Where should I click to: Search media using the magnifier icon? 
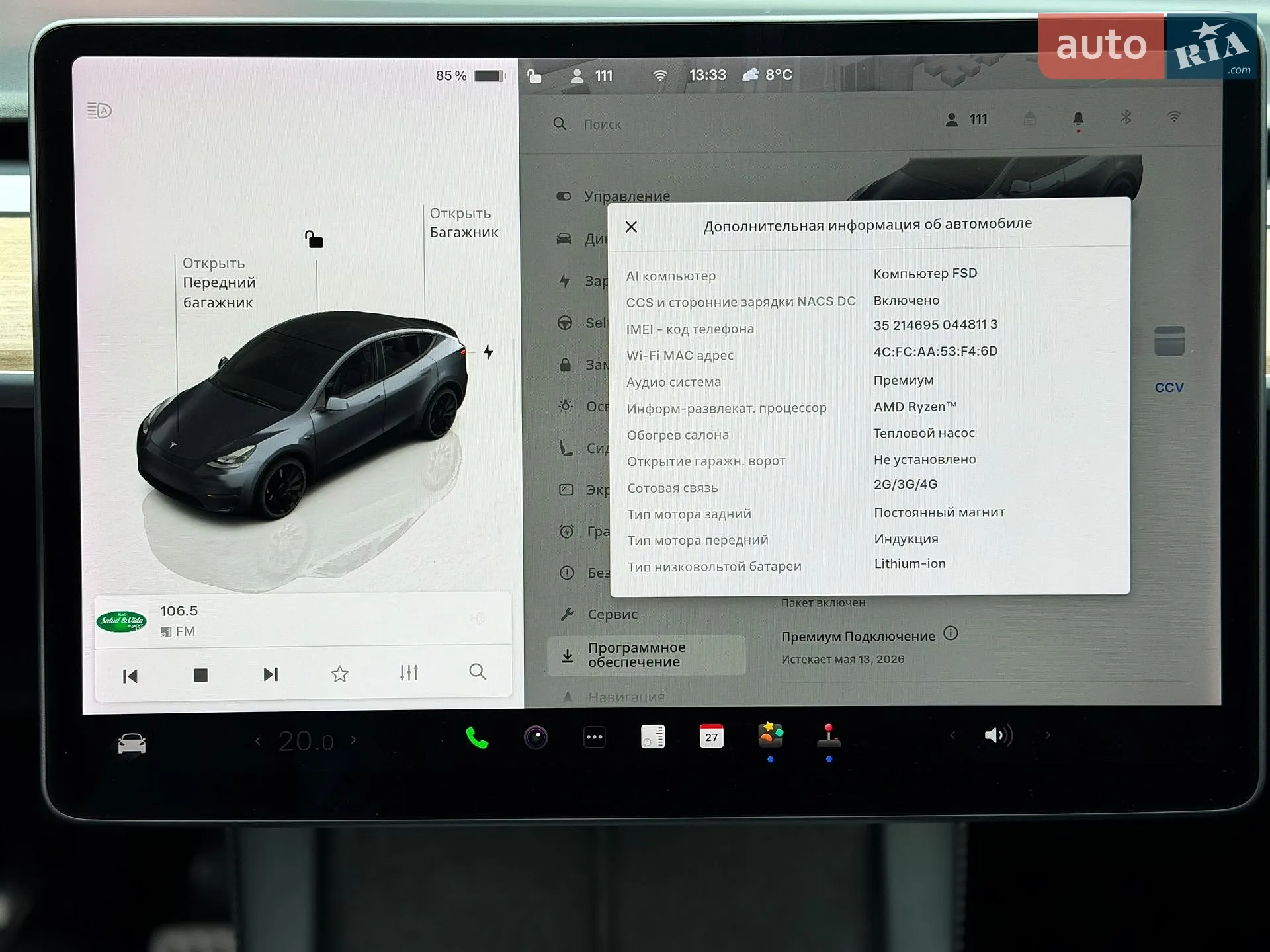[x=478, y=672]
